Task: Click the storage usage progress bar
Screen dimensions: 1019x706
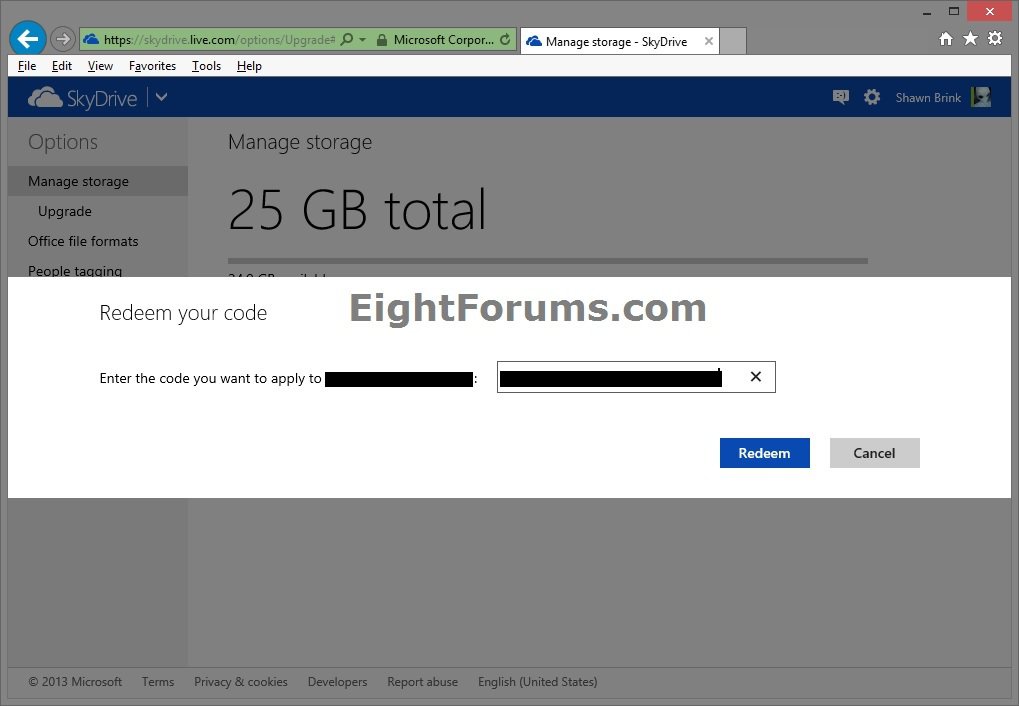Action: click(x=548, y=260)
